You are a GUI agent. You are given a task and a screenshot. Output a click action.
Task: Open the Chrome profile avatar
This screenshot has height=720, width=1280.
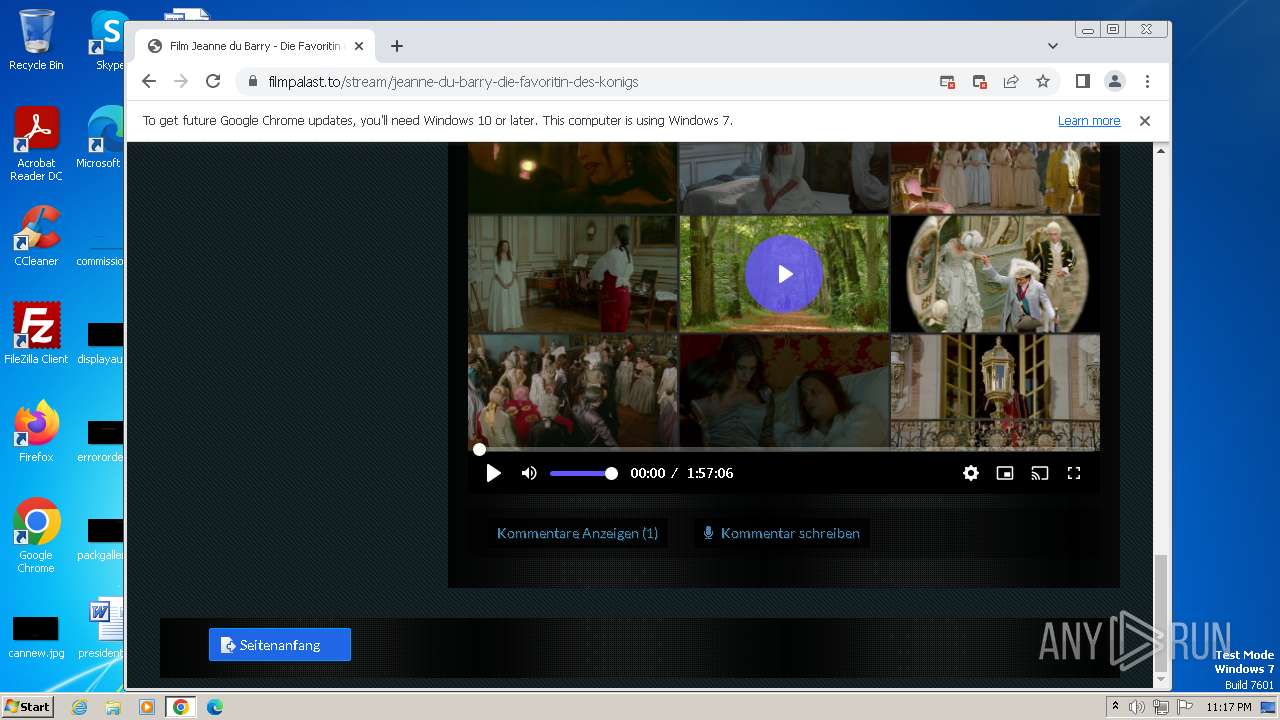(1115, 82)
